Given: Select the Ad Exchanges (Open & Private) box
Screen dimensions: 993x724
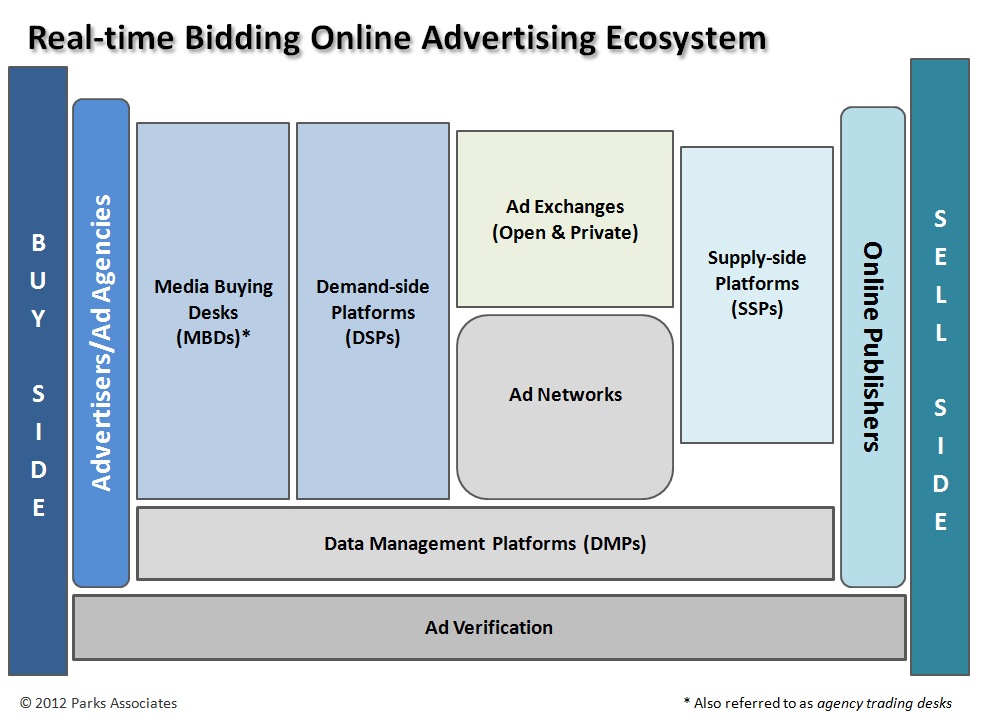Looking at the screenshot, I should click(x=565, y=219).
